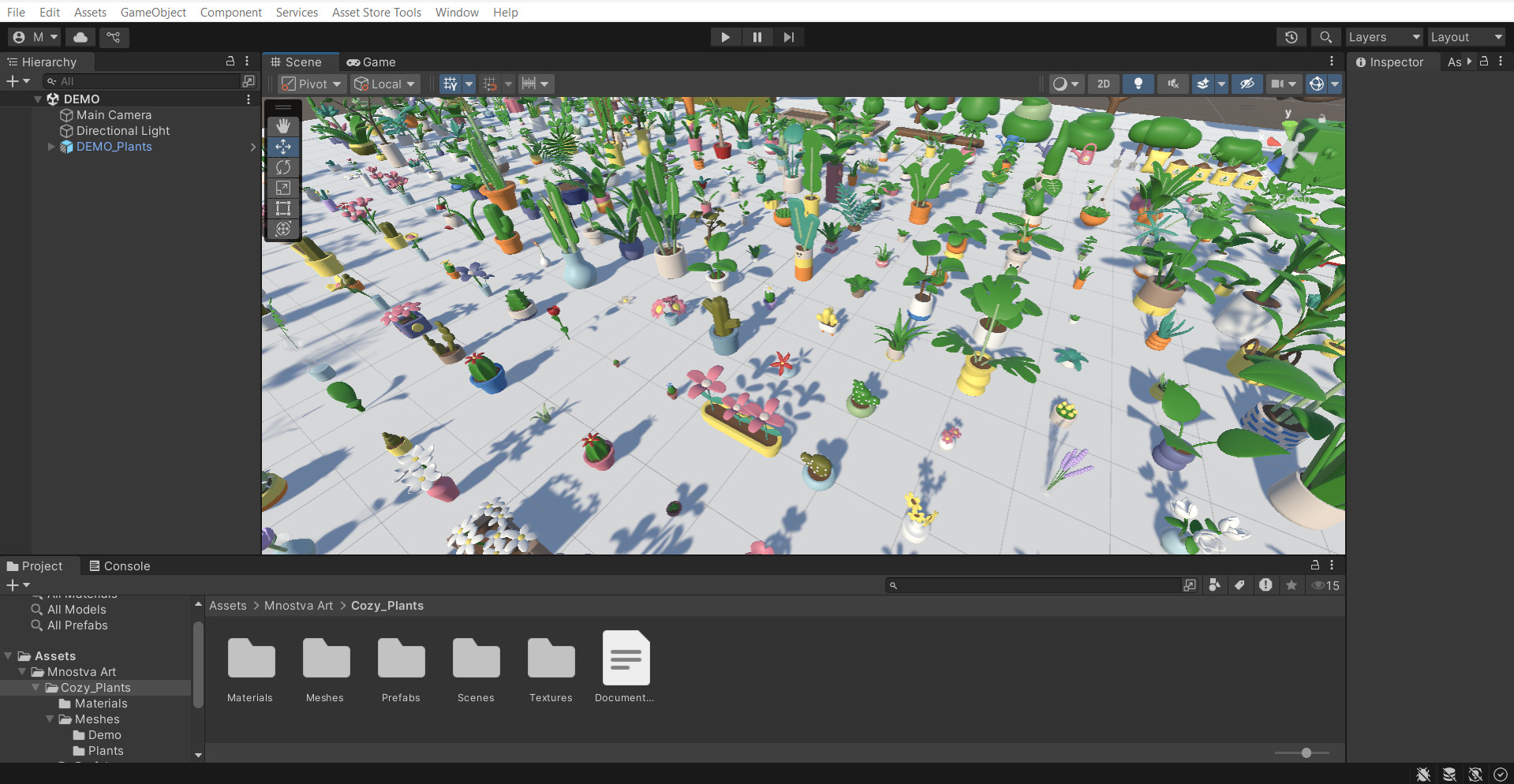Go to Assets in breadcrumb path
Image resolution: width=1514 pixels, height=784 pixels.
point(227,606)
